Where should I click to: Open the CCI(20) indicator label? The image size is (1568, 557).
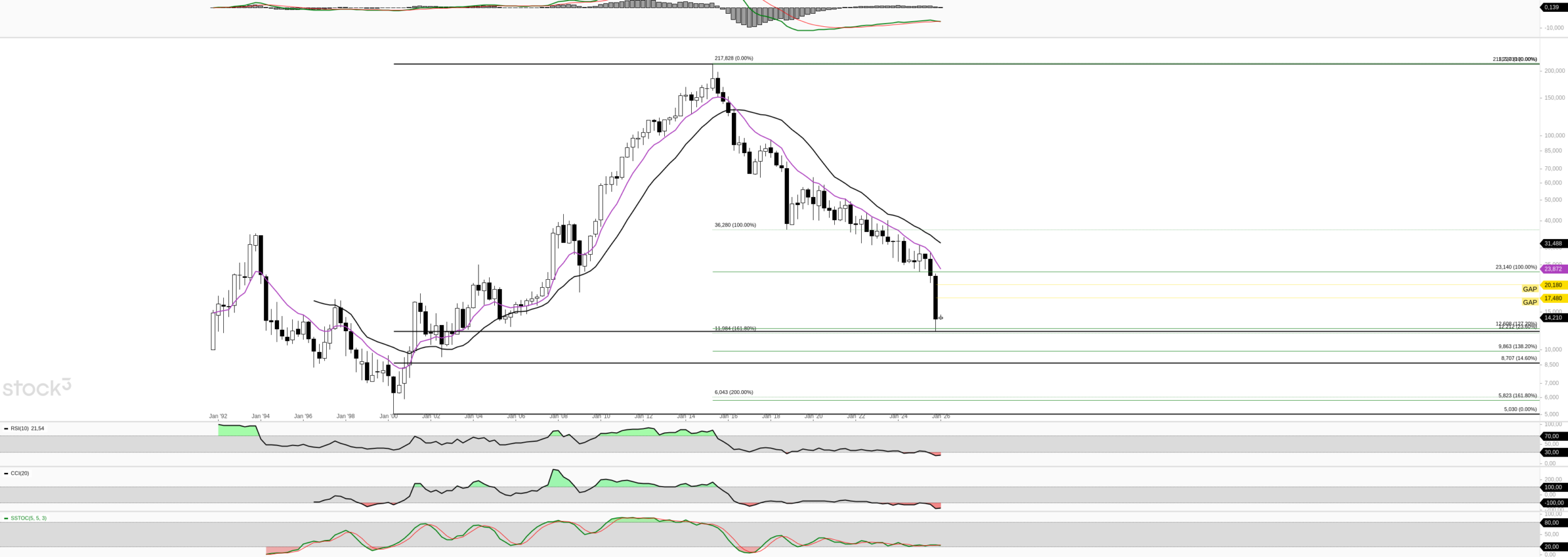20,474
